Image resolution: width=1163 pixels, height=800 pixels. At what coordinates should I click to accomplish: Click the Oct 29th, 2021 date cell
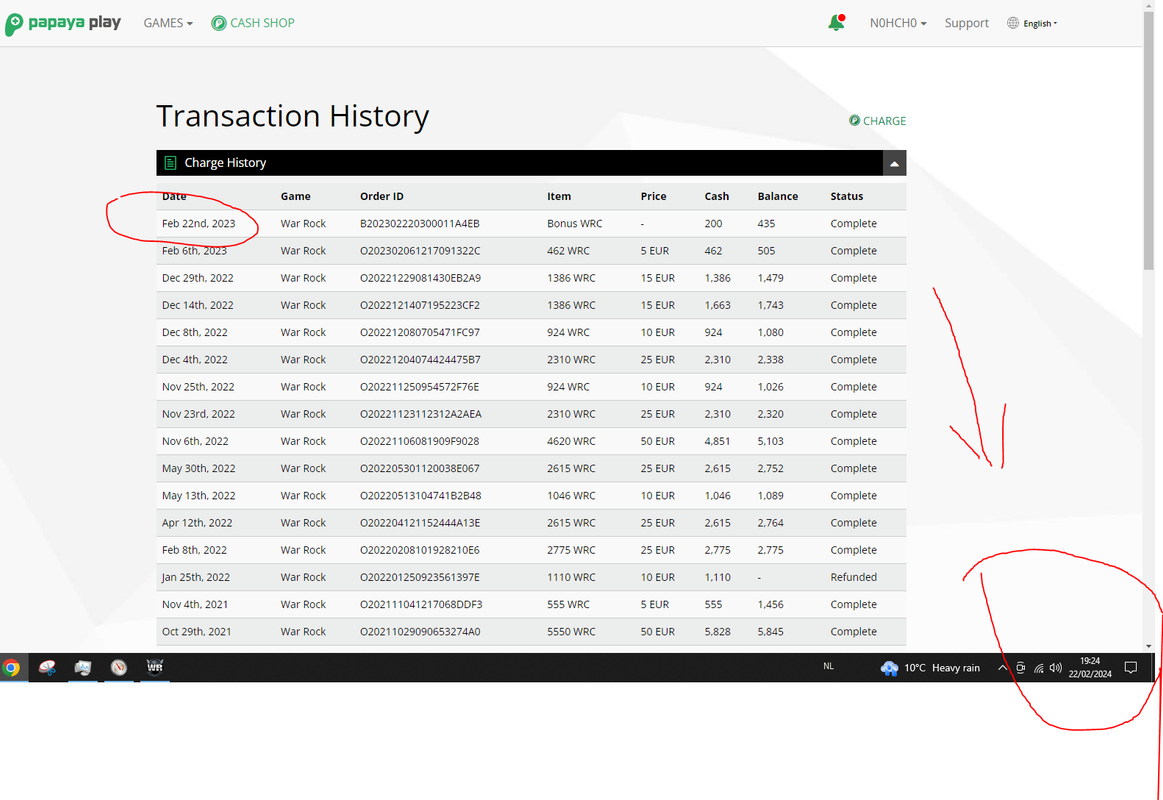point(197,632)
